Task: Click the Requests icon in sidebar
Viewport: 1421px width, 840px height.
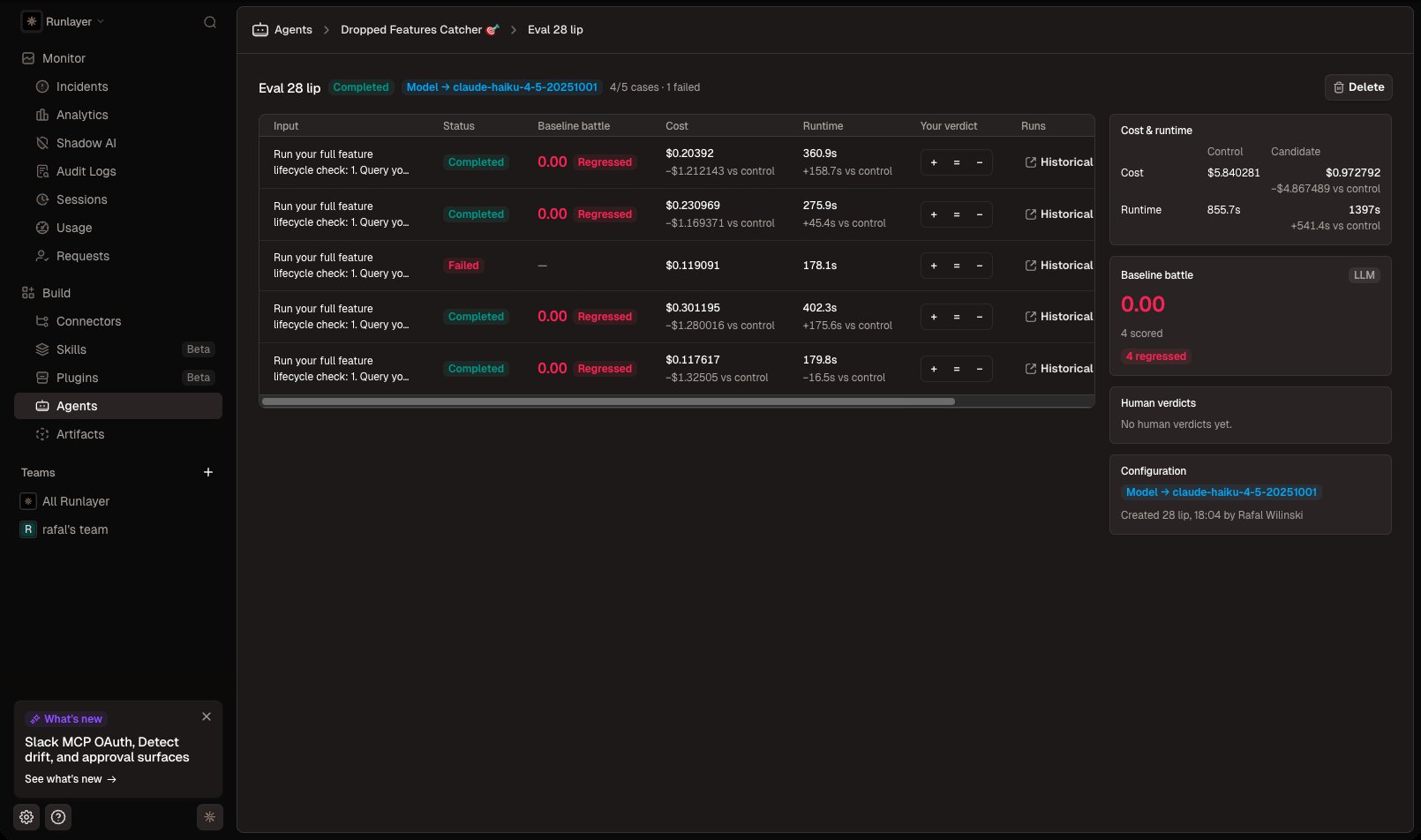Action: tap(41, 256)
